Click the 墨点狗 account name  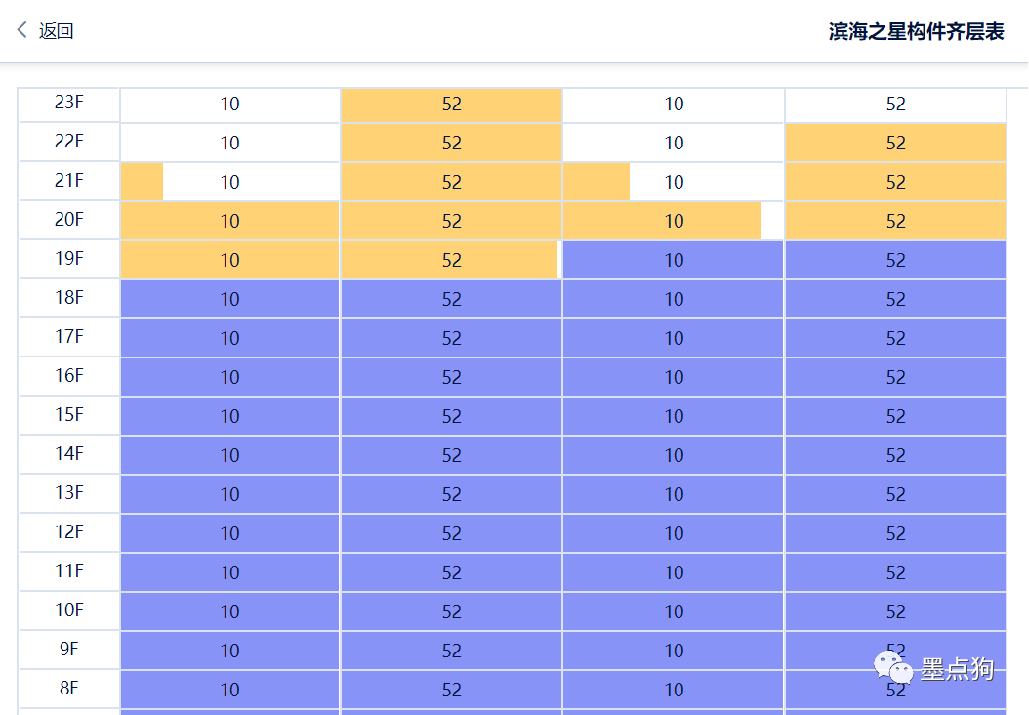point(957,668)
